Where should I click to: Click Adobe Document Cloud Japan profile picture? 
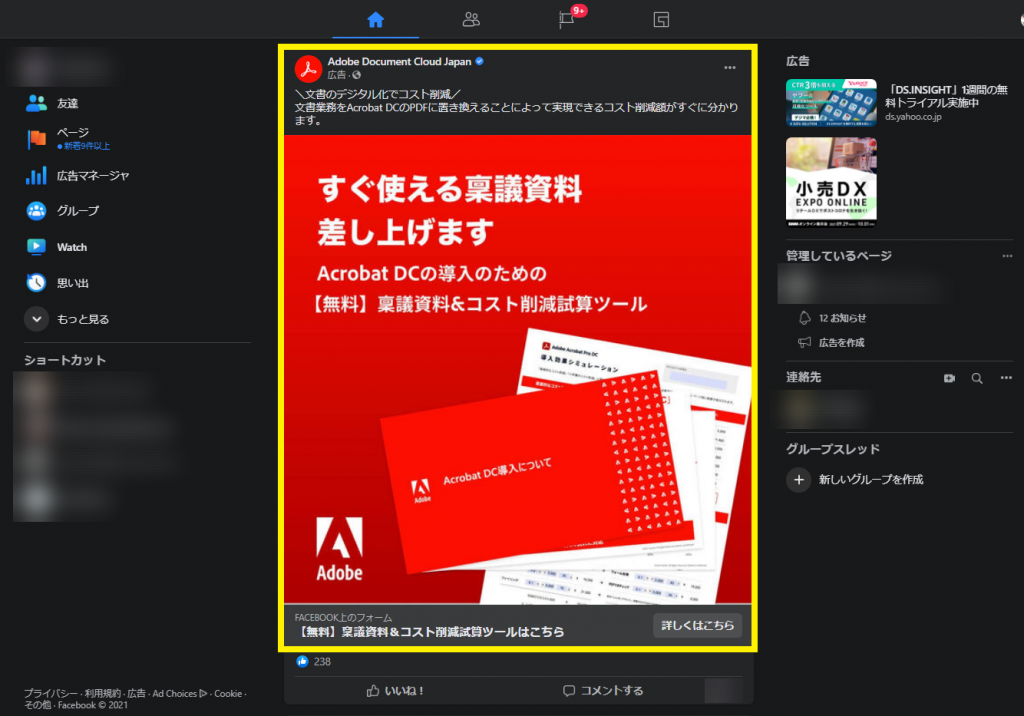(308, 69)
